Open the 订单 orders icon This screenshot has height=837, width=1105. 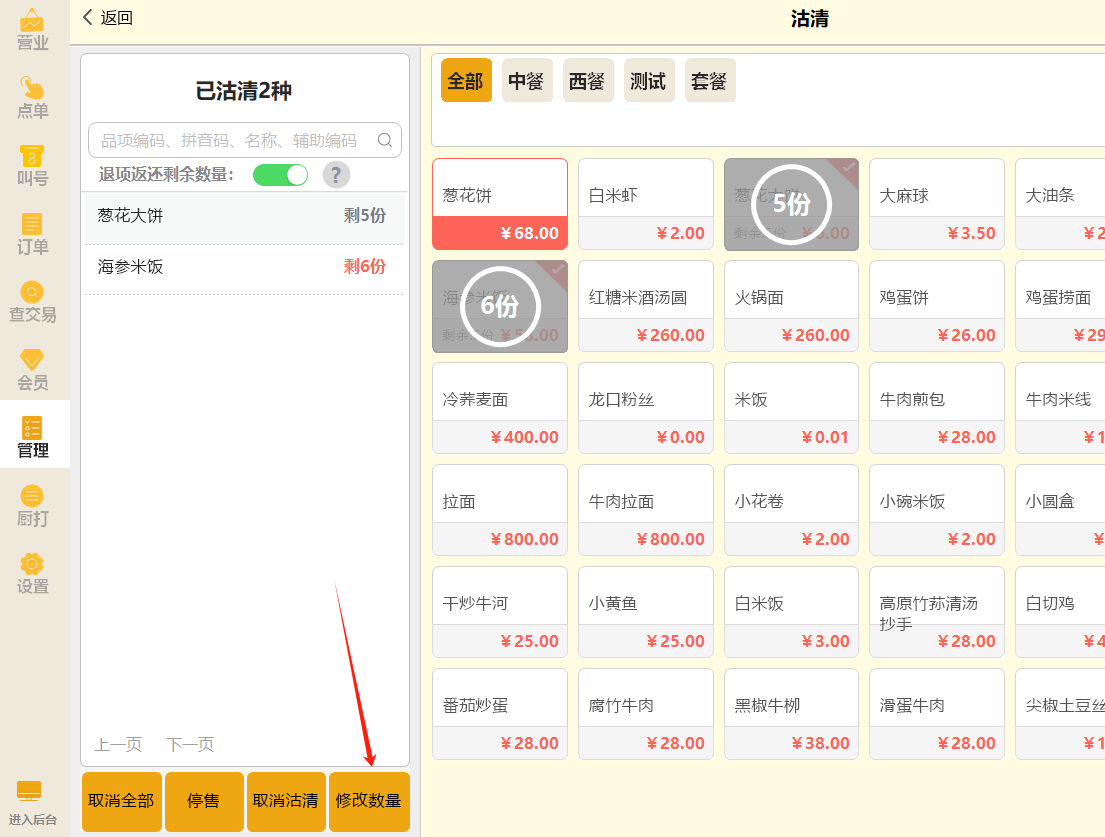coord(32,234)
